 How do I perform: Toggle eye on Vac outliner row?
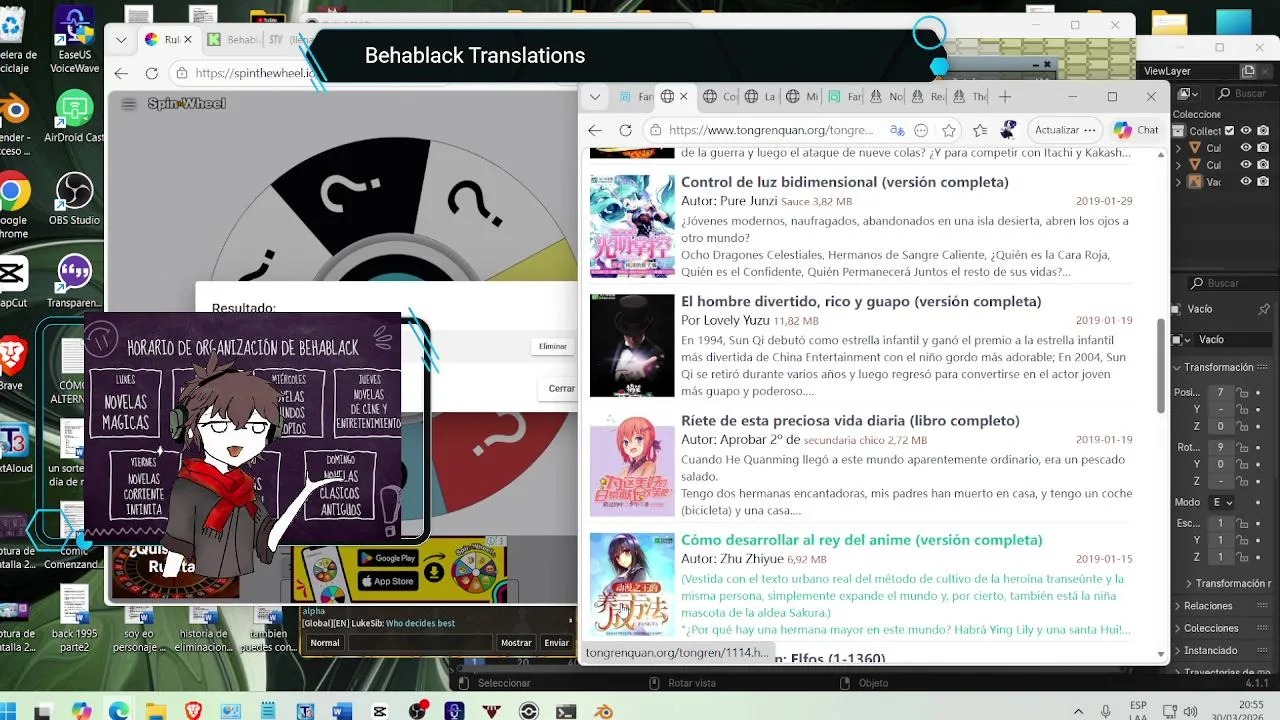click(x=1246, y=182)
